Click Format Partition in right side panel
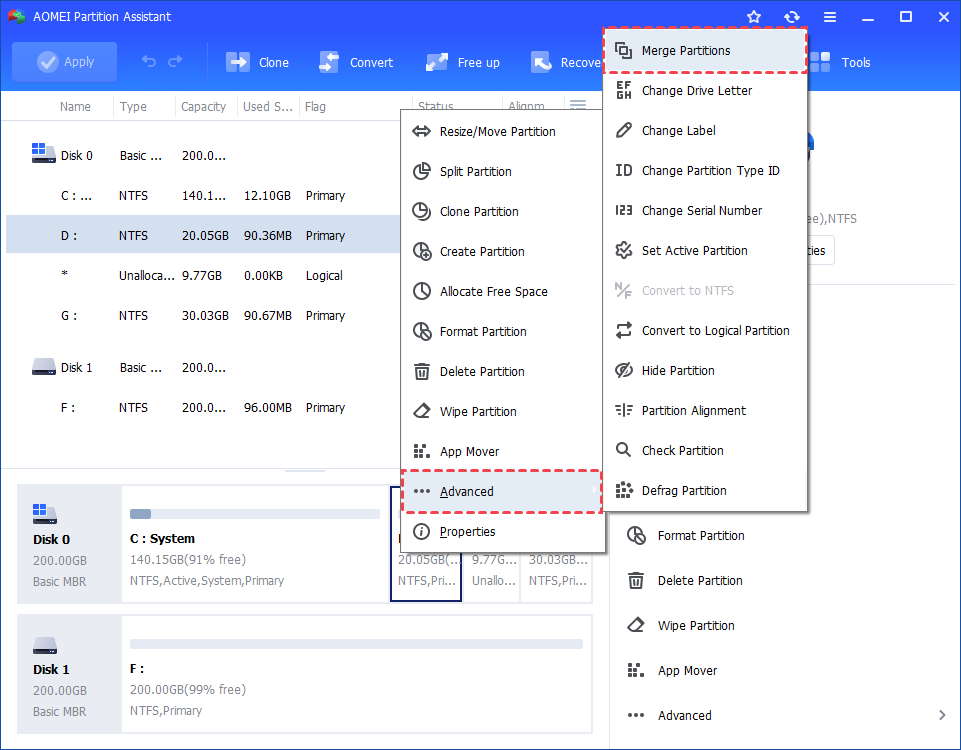The width and height of the screenshot is (961, 750). pos(685,536)
